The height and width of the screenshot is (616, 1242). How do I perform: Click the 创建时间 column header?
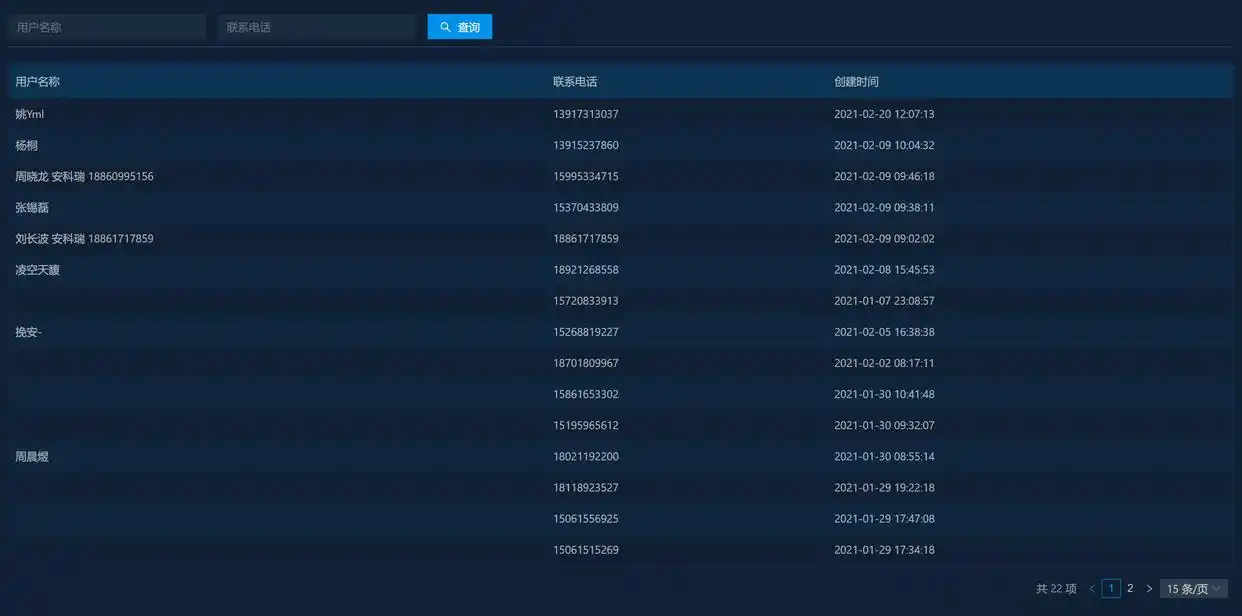pyautogui.click(x=856, y=82)
